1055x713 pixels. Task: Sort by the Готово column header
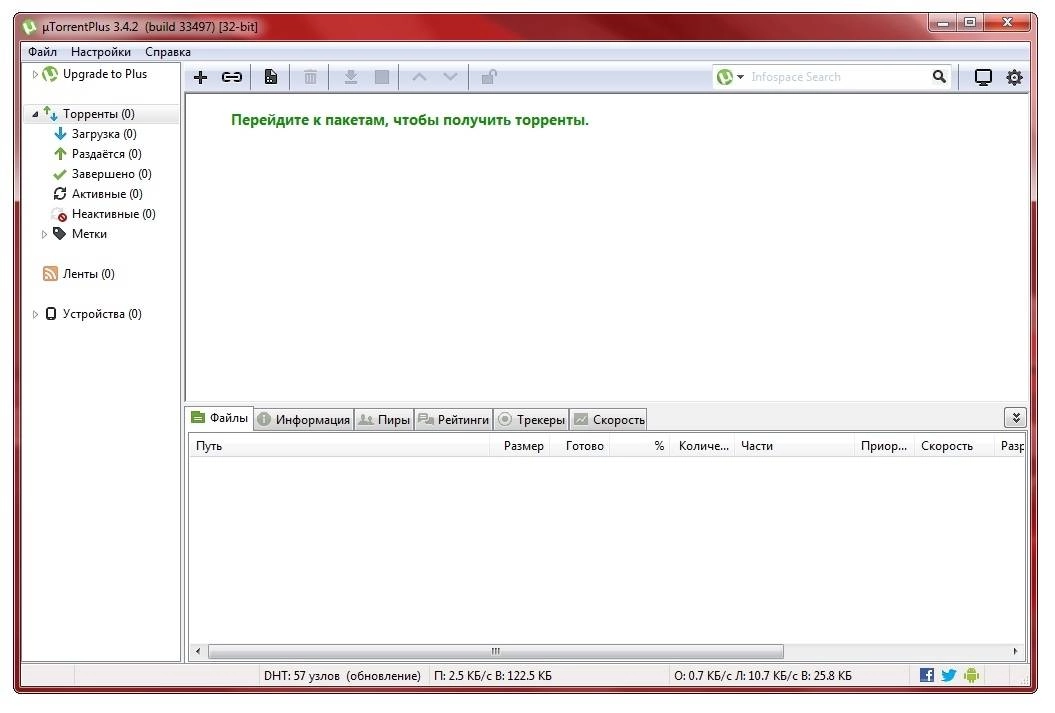(x=580, y=446)
